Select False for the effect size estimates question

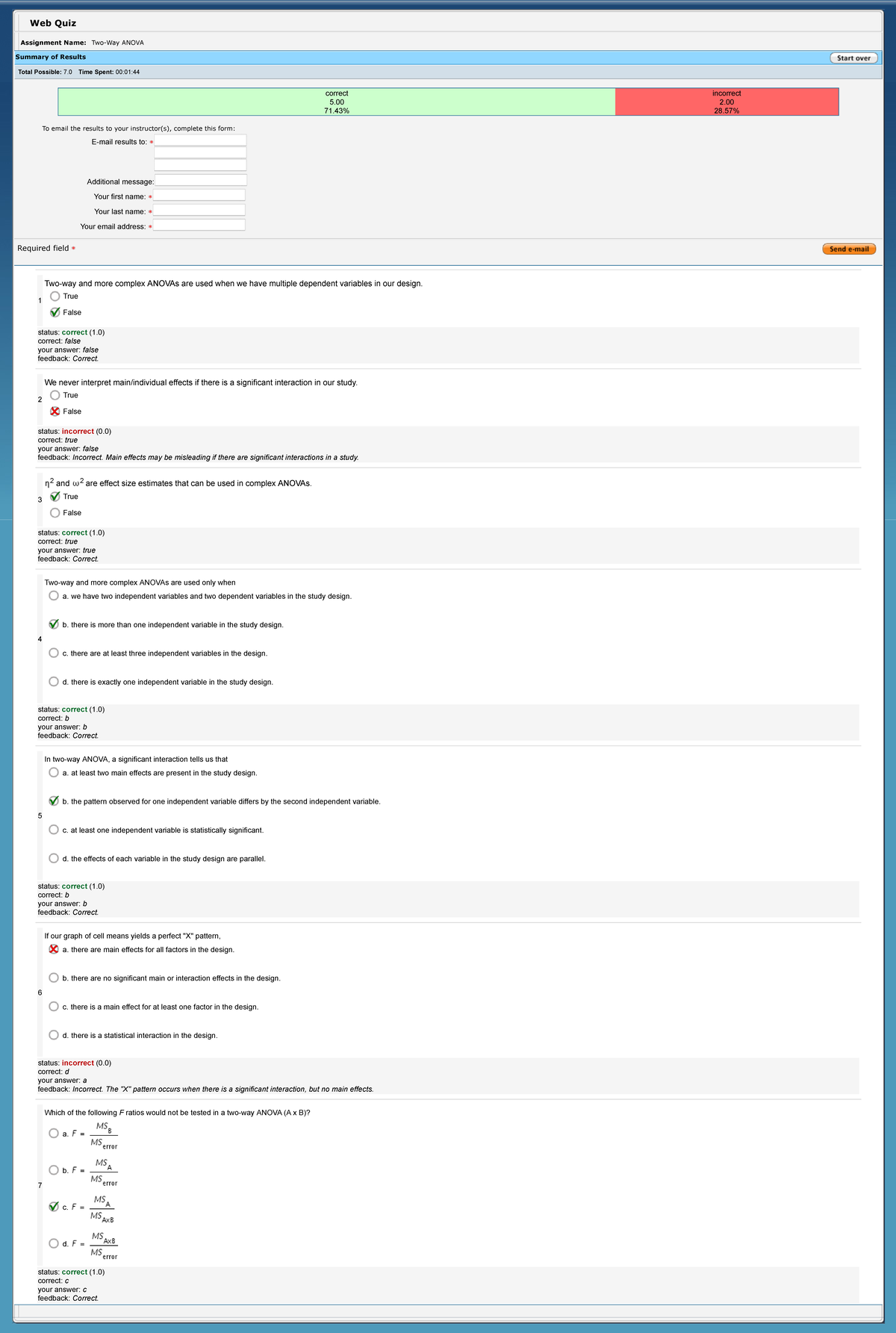tap(55, 513)
